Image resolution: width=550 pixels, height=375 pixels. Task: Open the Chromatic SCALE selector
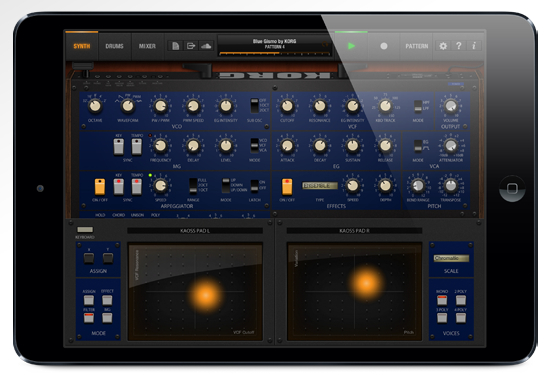click(451, 258)
